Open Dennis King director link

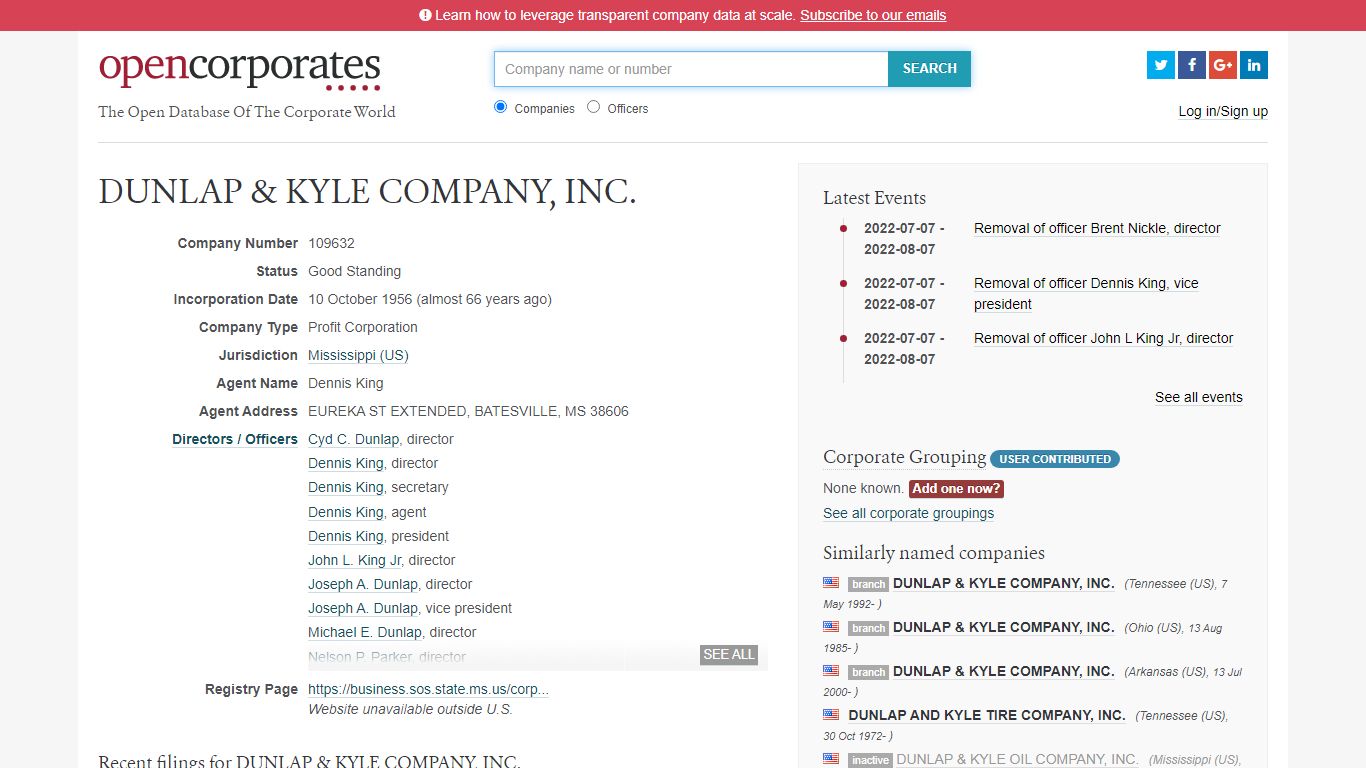[346, 463]
